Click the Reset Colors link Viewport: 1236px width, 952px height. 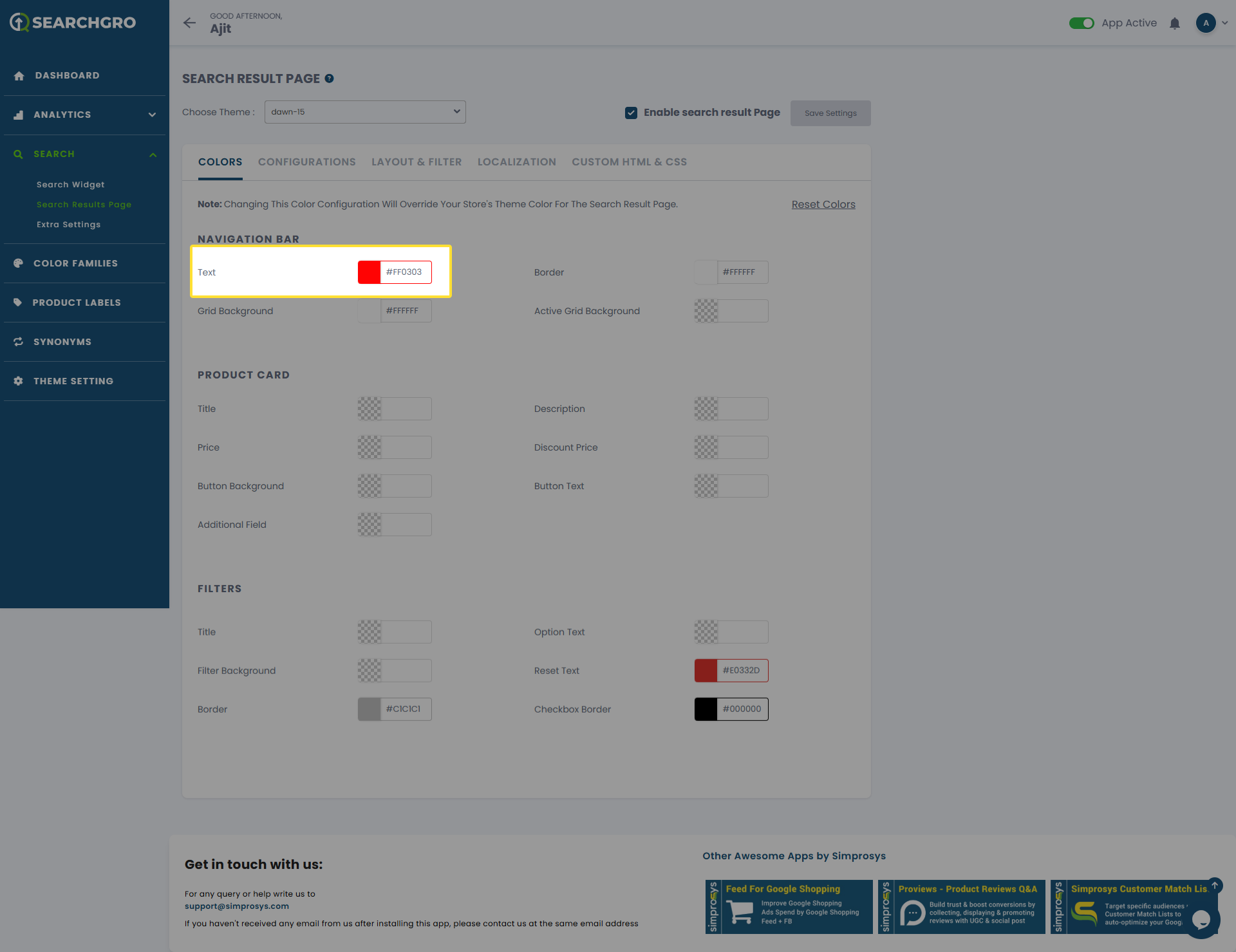tap(823, 205)
